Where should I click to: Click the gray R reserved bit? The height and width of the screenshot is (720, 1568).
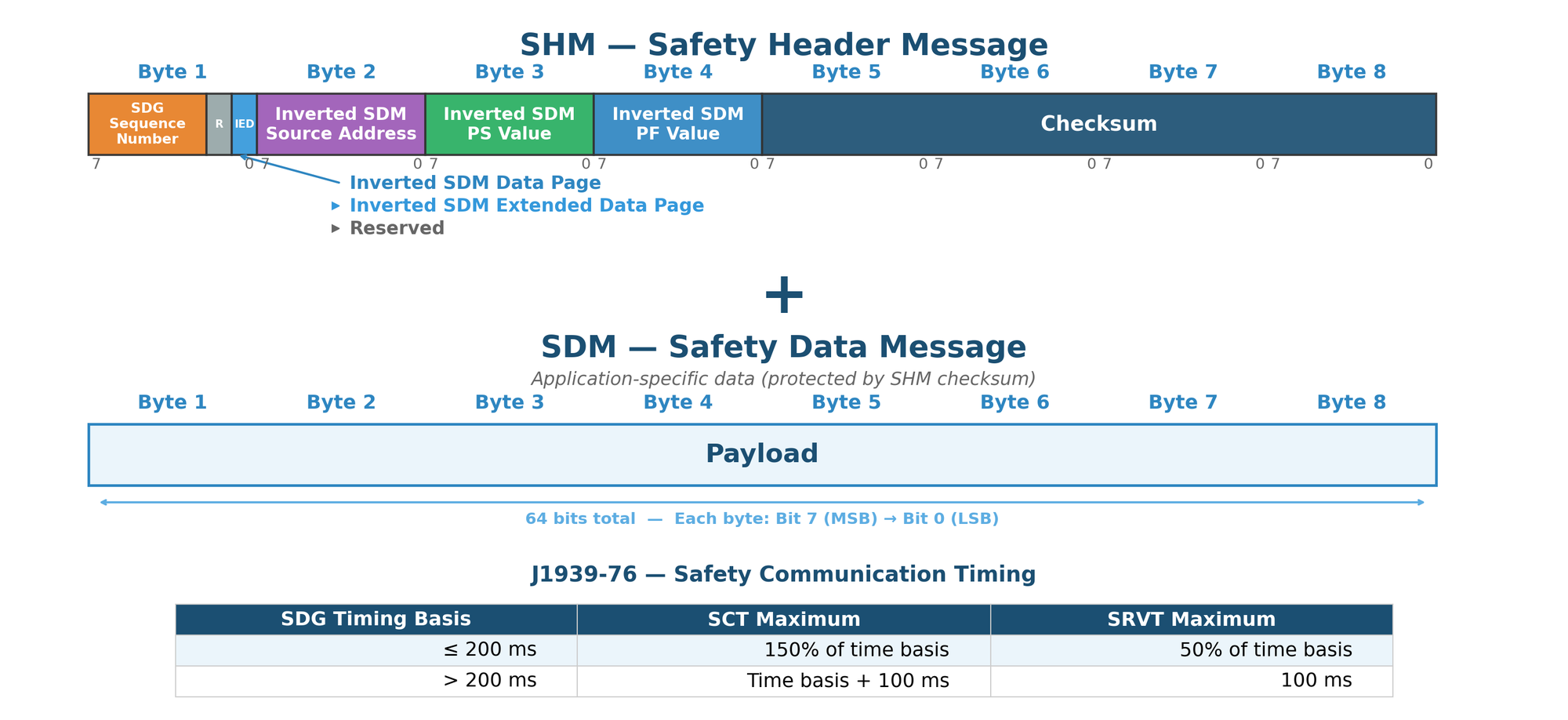[x=218, y=123]
